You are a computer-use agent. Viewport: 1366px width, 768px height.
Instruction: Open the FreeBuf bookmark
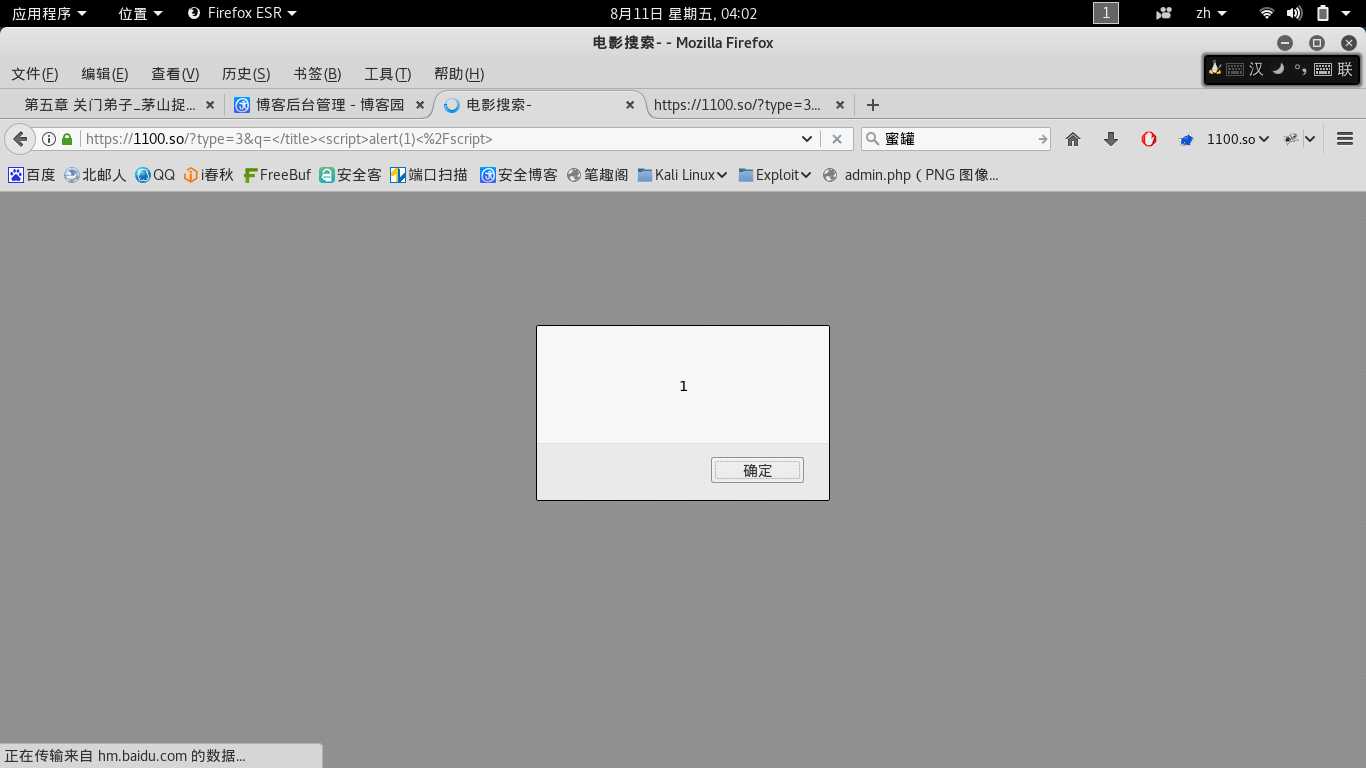pyautogui.click(x=277, y=175)
